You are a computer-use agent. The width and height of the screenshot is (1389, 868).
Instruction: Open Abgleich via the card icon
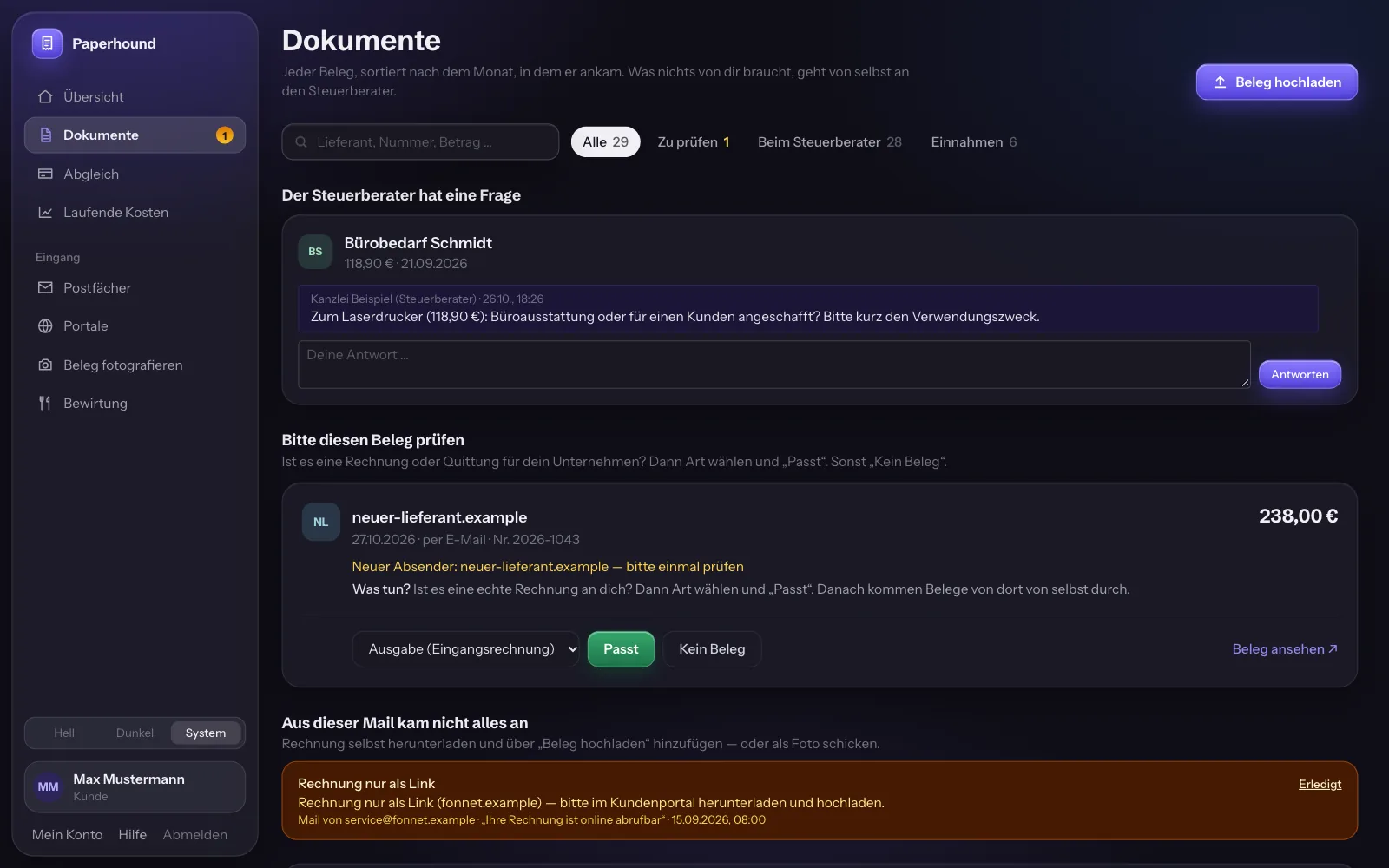(x=45, y=174)
